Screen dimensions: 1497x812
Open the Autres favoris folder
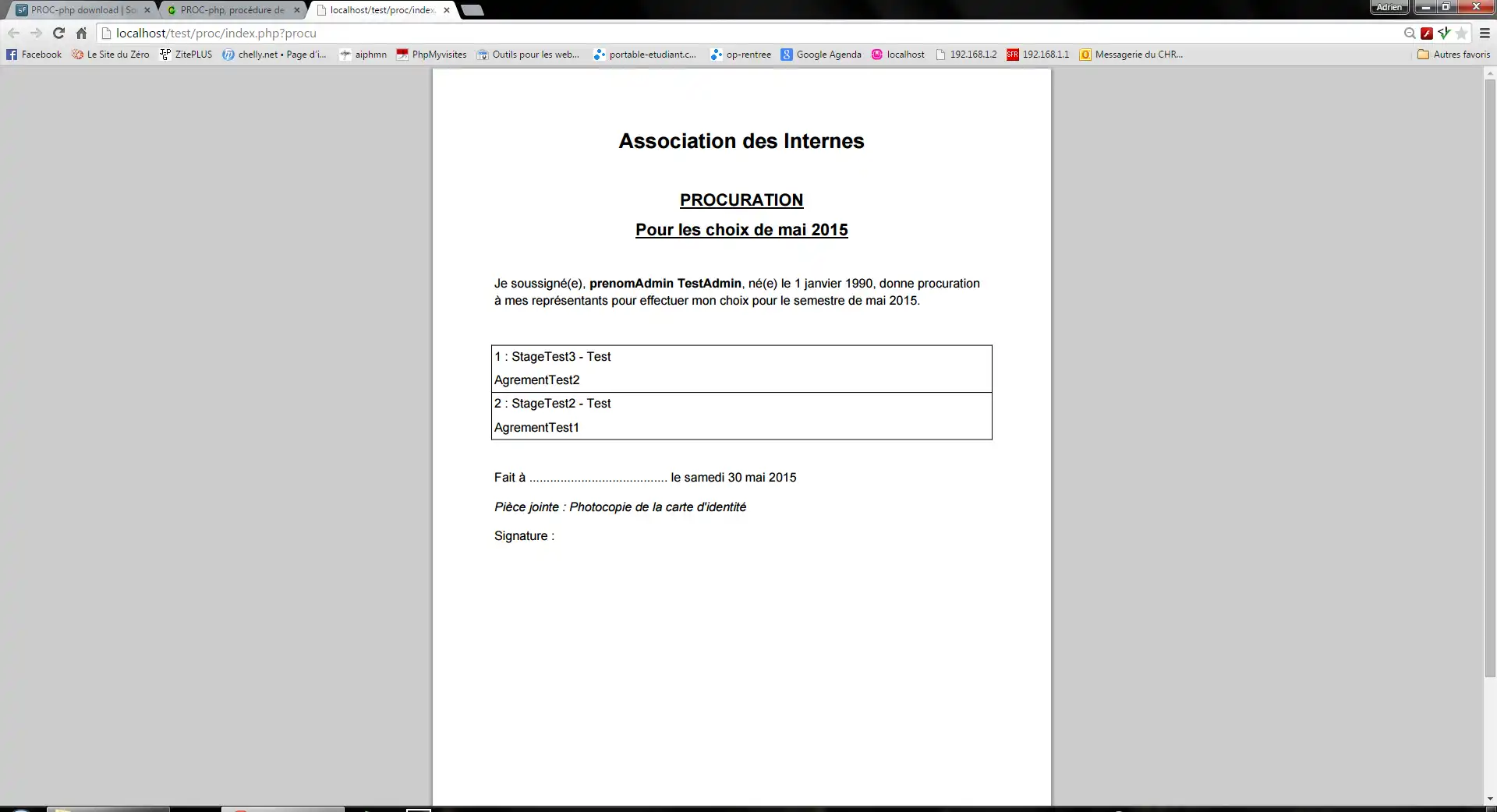[x=1454, y=55]
